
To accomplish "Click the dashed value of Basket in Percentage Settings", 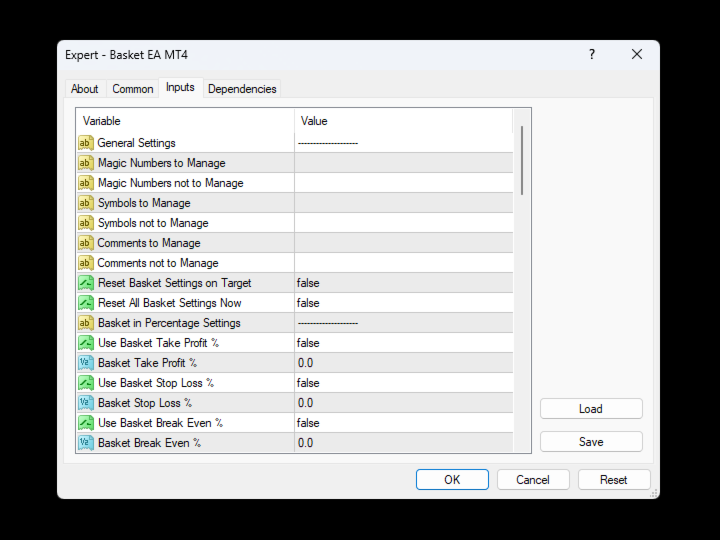I will pyautogui.click(x=328, y=323).
